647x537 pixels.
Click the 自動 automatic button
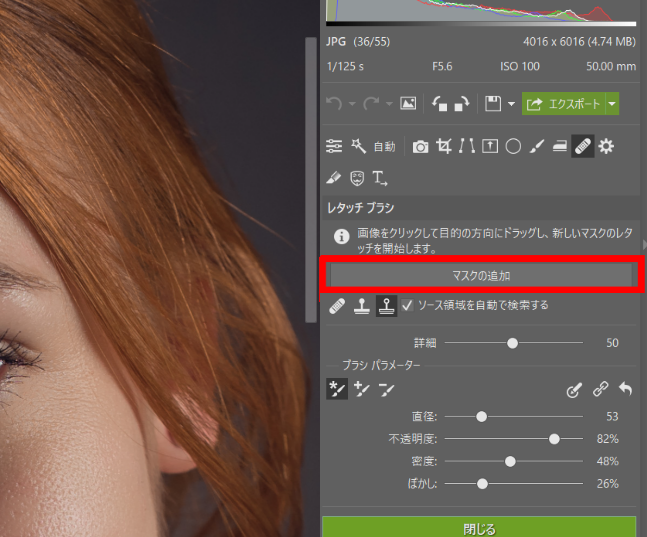pyautogui.click(x=385, y=147)
